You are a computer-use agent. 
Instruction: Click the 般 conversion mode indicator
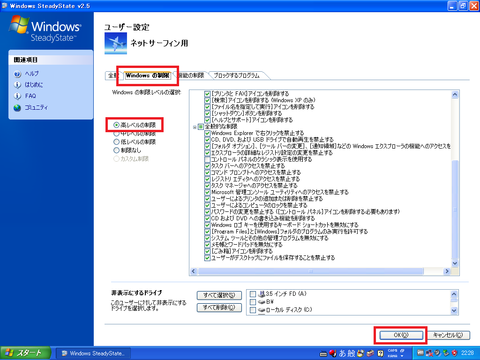[x=352, y=353]
